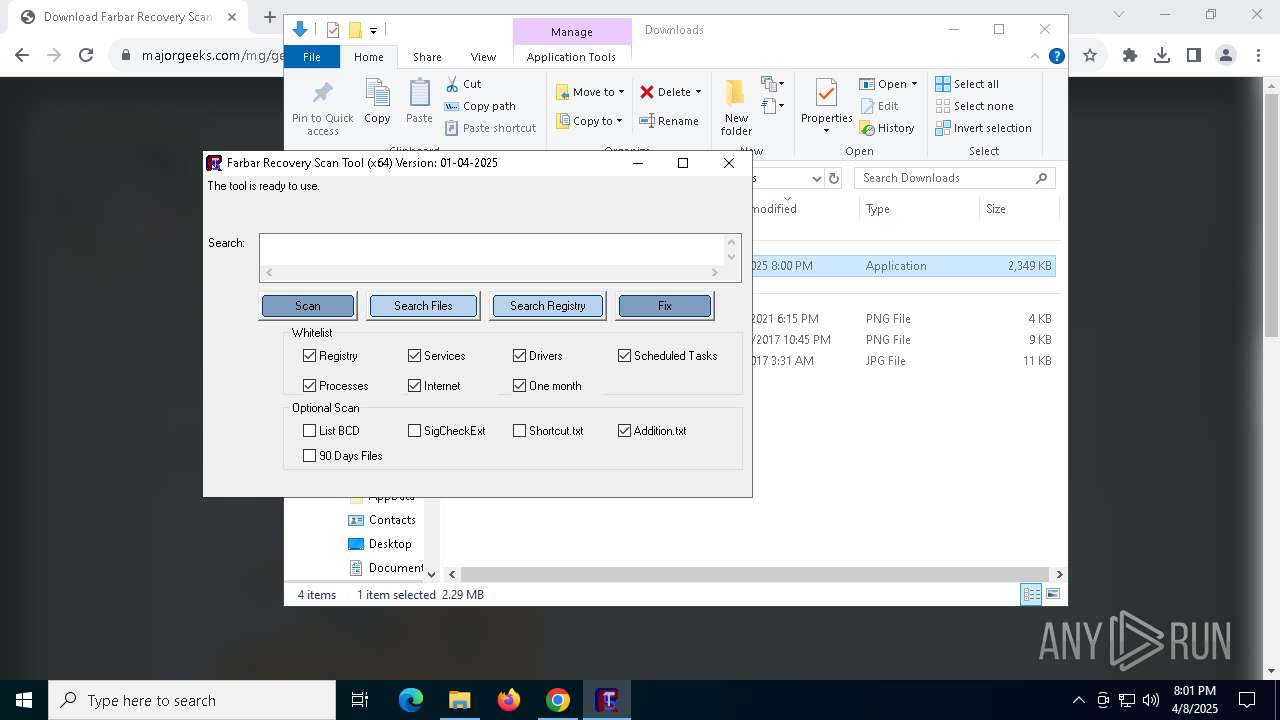1280x720 pixels.
Task: Switch to Large icons view in status bar
Action: point(1052,595)
